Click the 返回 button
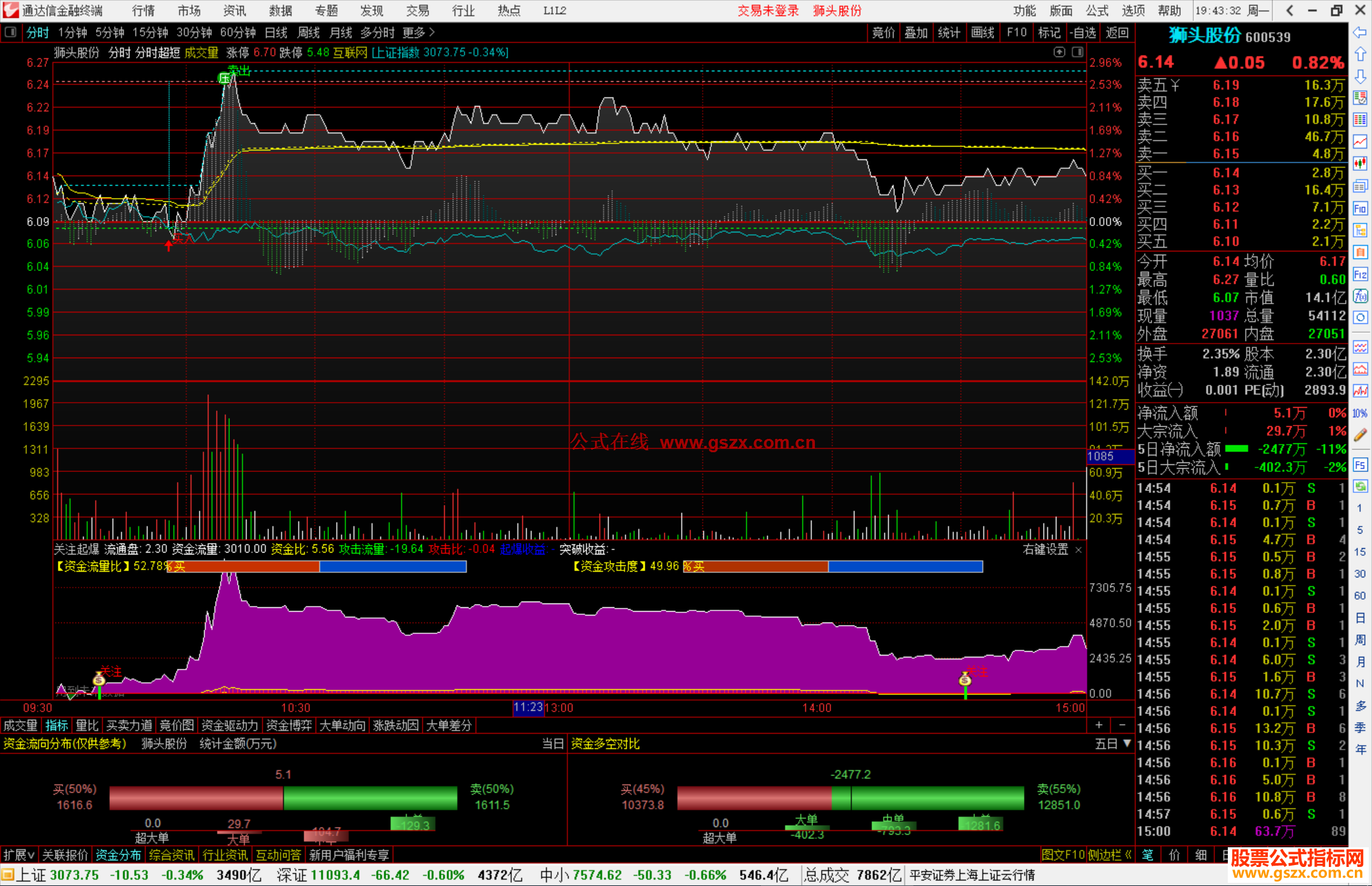Image resolution: width=1372 pixels, height=886 pixels. pos(1117,32)
